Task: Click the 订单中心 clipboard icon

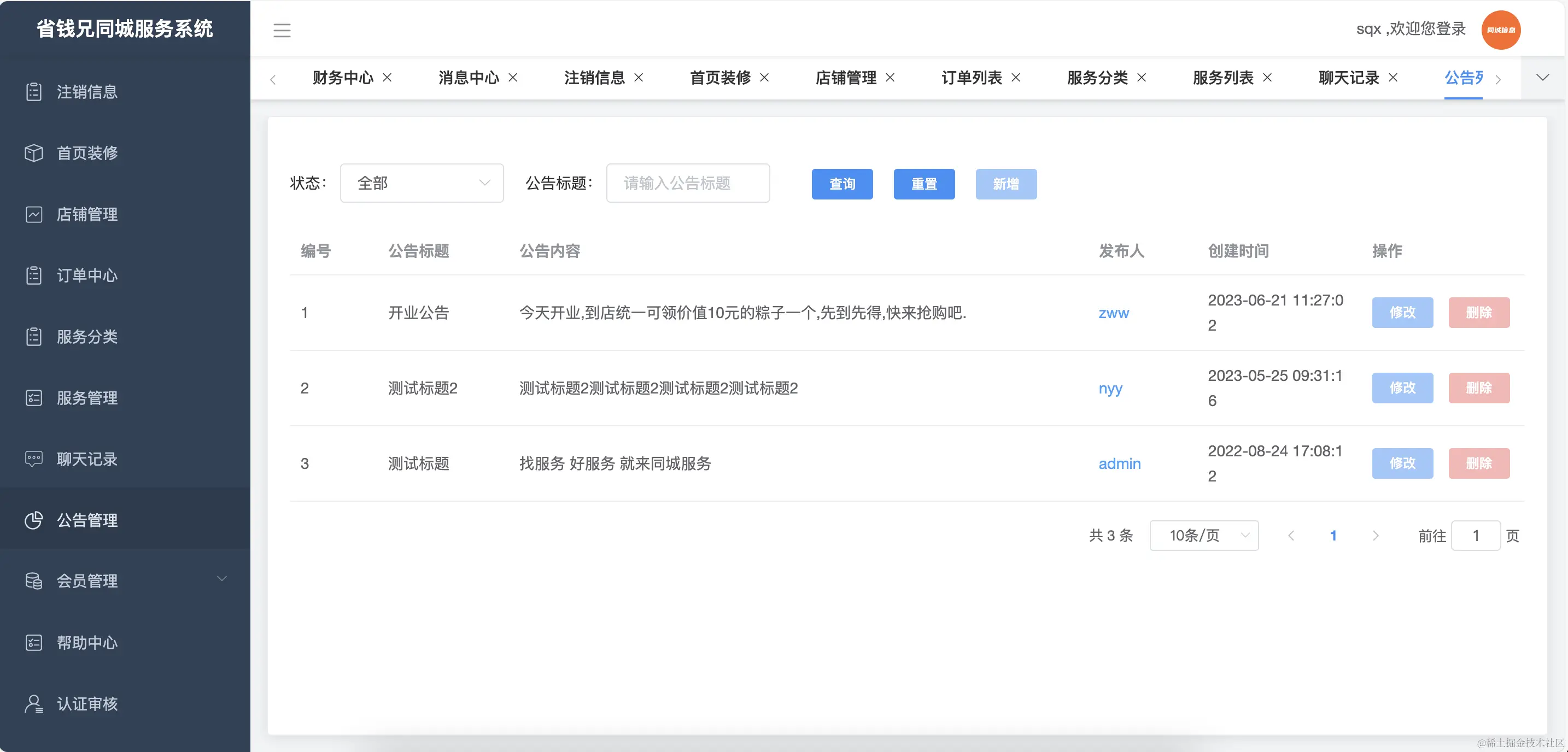Action: point(33,275)
